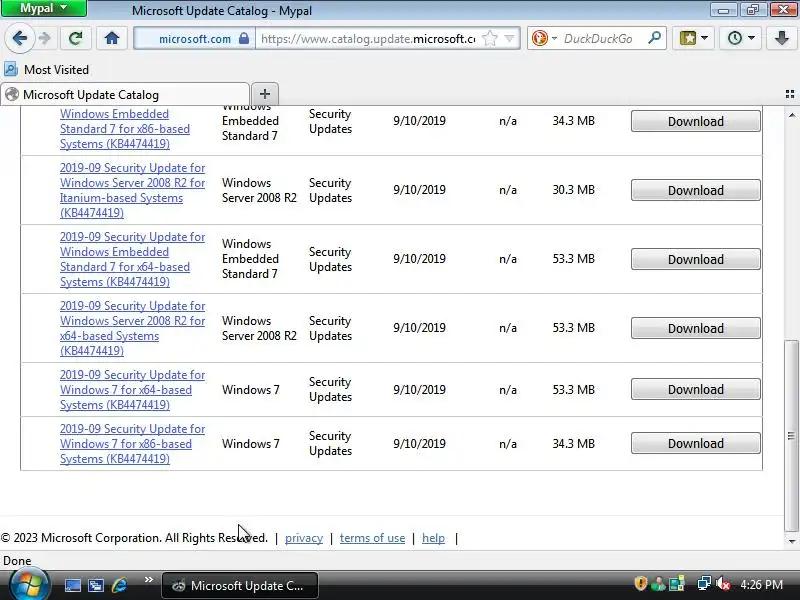Click the page scrollbar up arrow

pos(791,115)
